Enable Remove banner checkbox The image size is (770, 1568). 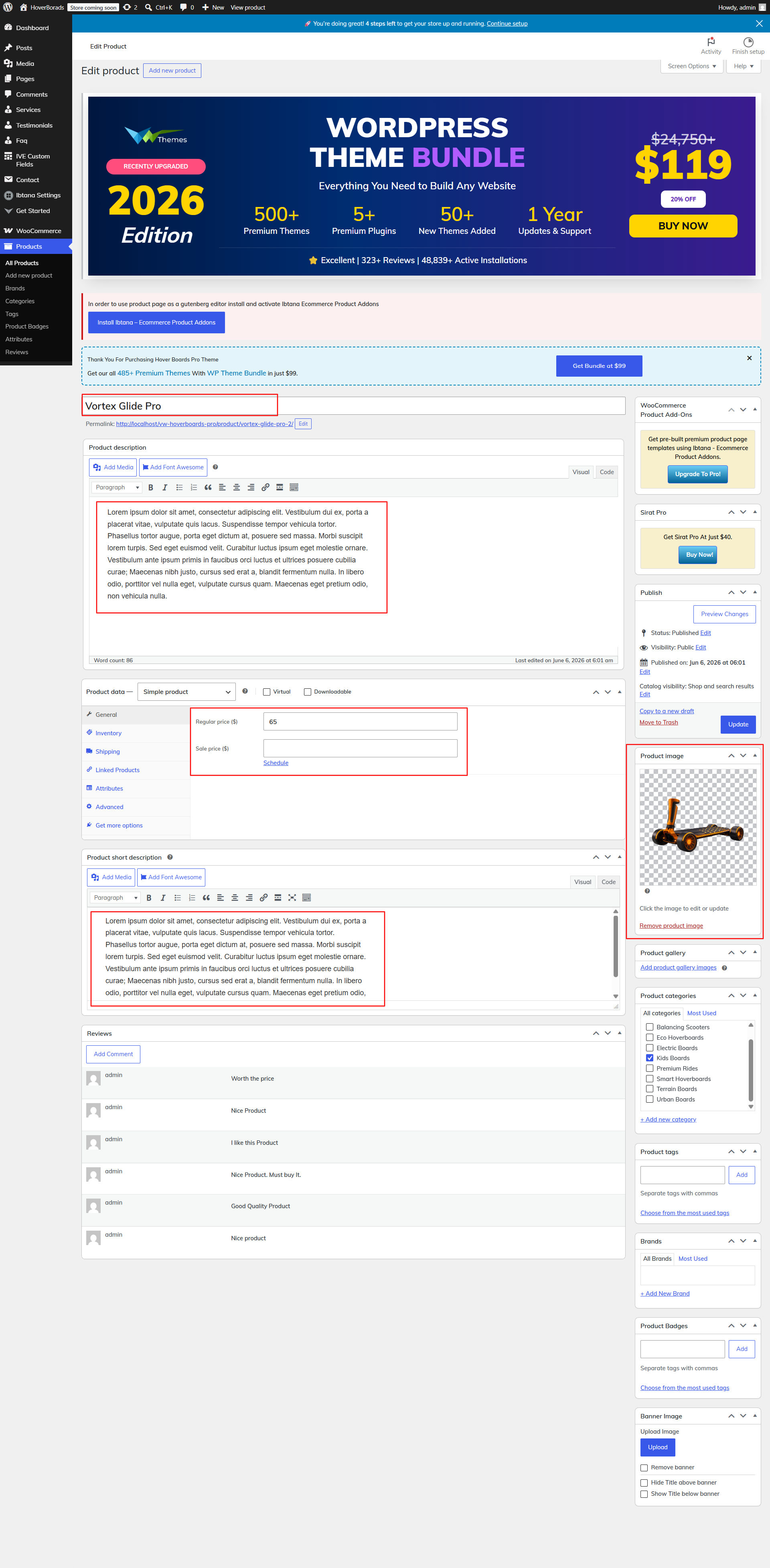[x=644, y=1468]
